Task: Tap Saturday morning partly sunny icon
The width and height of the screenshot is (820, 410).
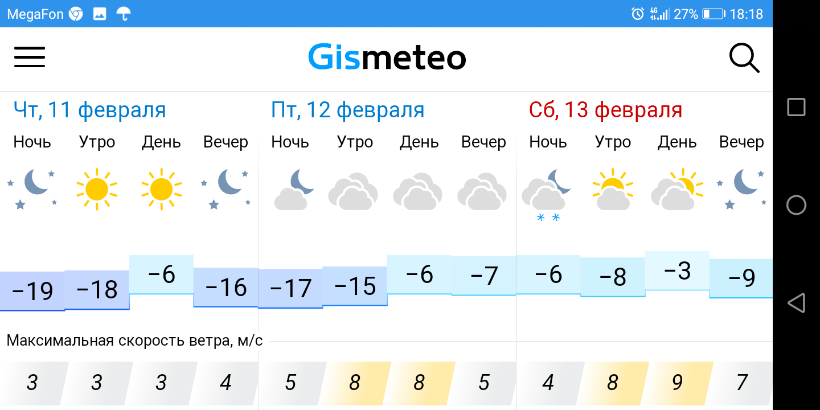Action: coord(612,189)
